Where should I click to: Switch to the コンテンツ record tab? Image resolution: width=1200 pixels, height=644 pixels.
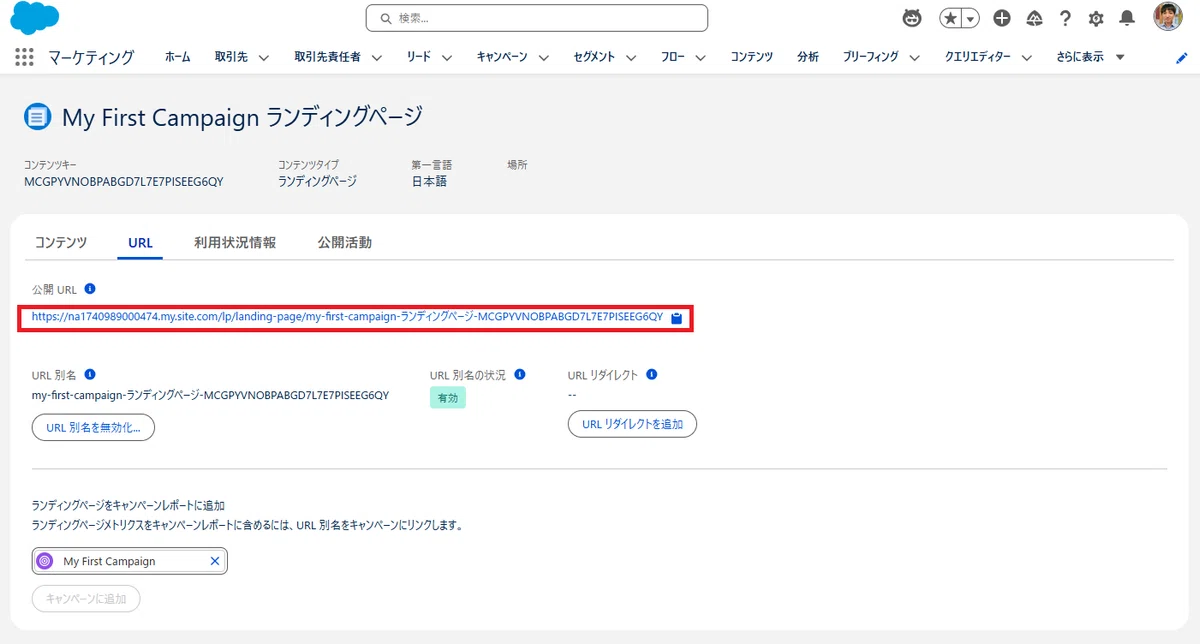point(61,242)
